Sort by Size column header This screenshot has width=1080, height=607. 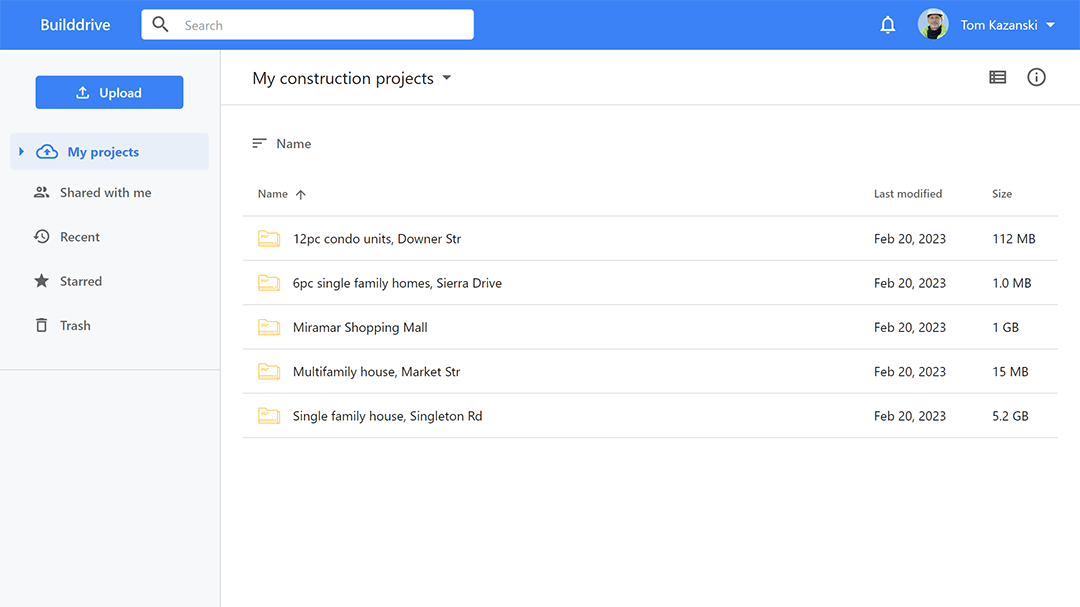pyautogui.click(x=1001, y=194)
